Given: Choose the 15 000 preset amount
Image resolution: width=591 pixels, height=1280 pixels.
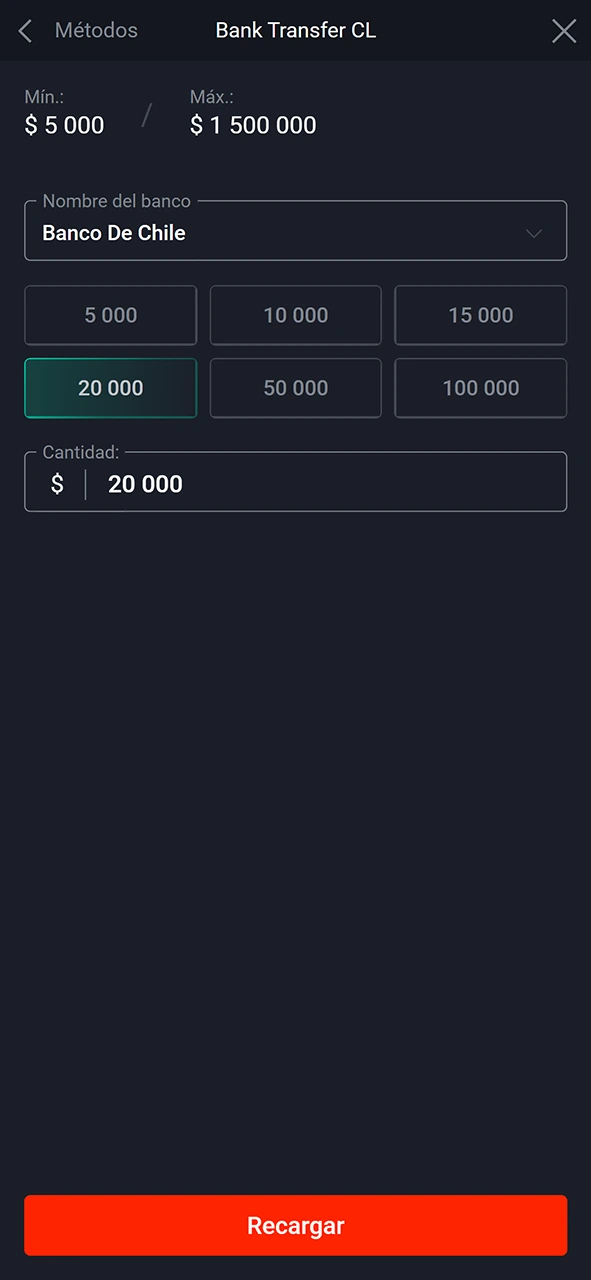Looking at the screenshot, I should click(x=480, y=315).
